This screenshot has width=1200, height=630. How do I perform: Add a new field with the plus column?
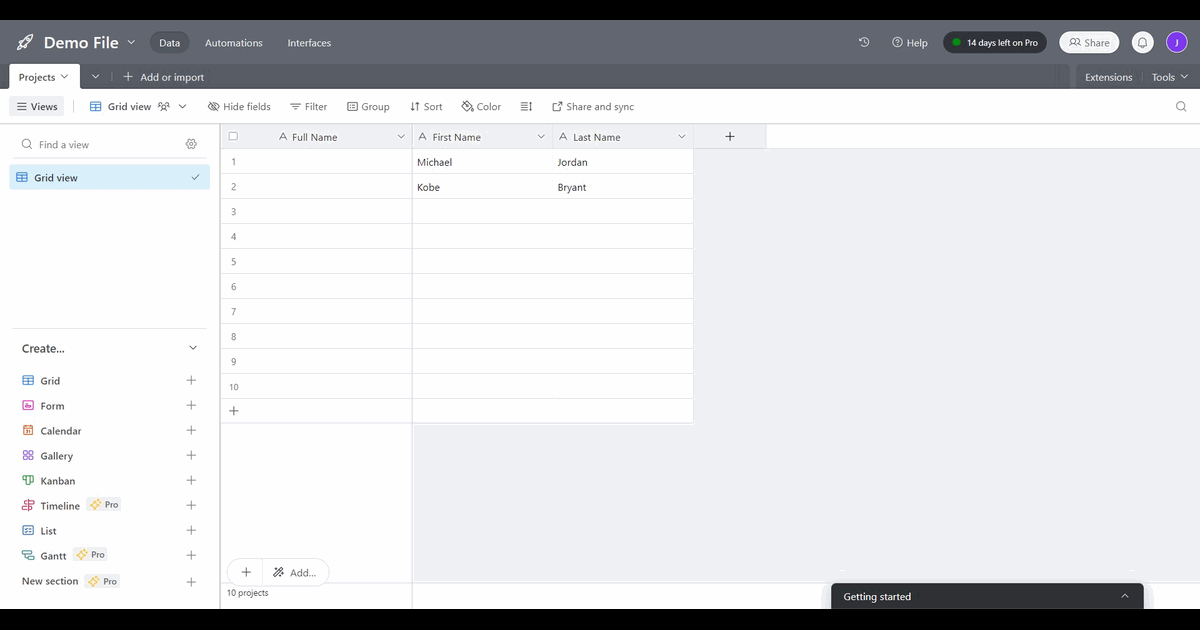coord(730,137)
